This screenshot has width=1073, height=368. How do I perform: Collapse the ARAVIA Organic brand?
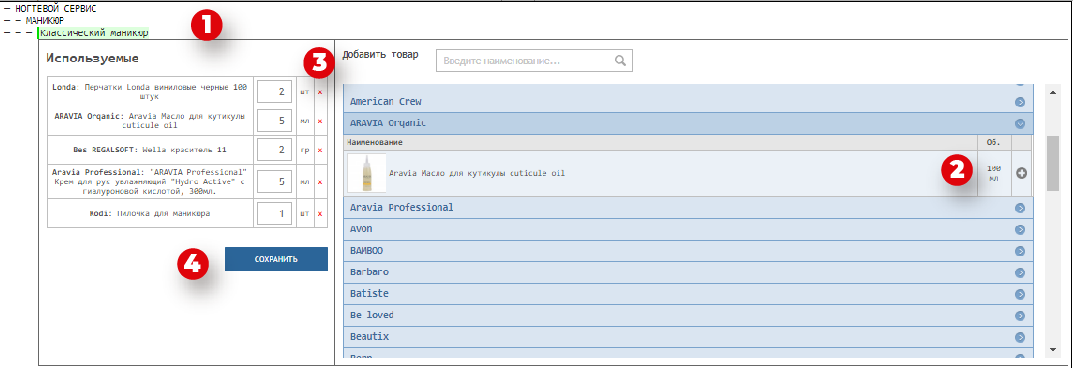point(1020,124)
